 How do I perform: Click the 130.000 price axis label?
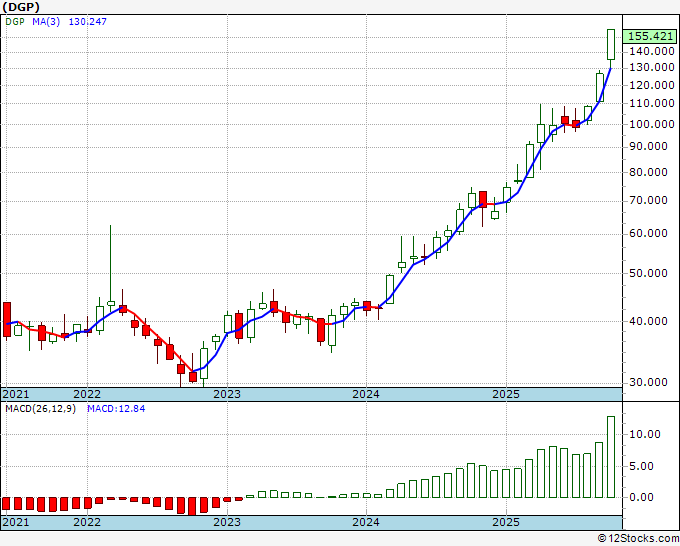coord(652,68)
